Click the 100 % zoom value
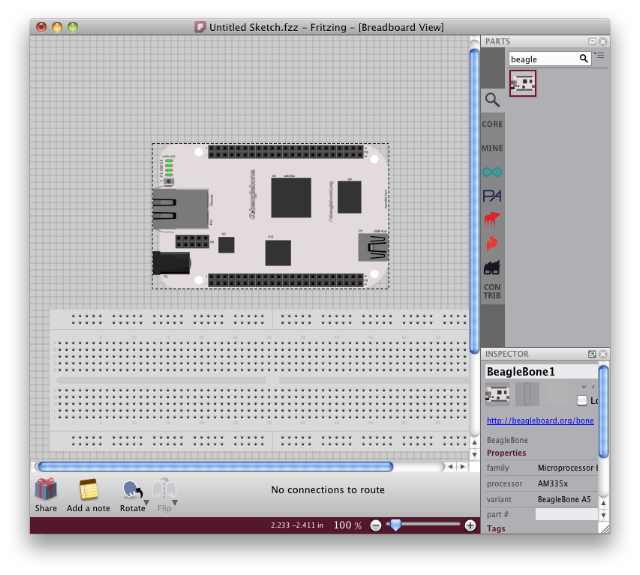This screenshot has width=640, height=575. 347,525
